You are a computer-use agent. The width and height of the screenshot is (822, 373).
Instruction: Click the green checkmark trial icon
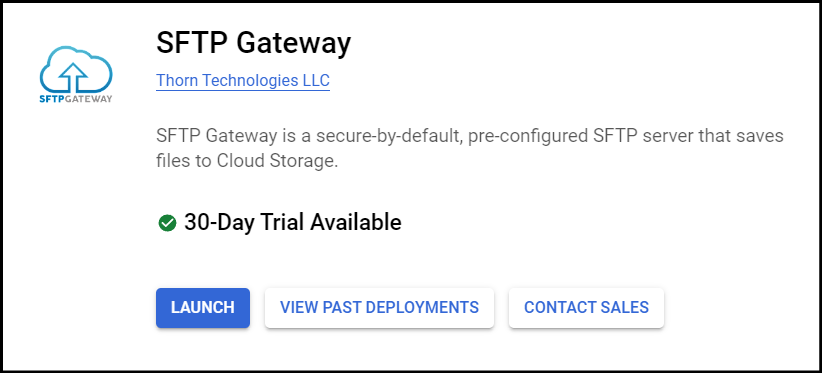pyautogui.click(x=167, y=223)
